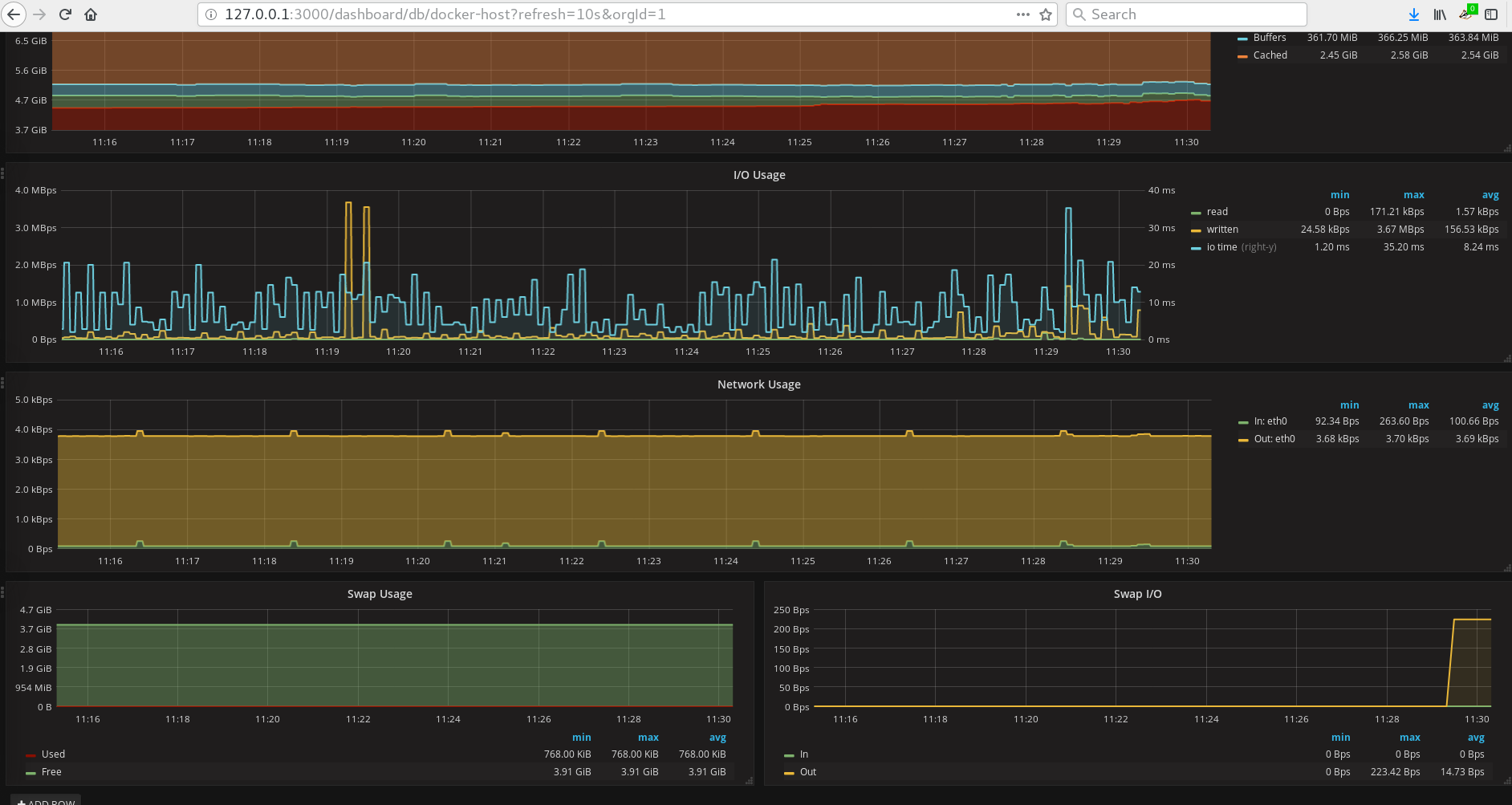
Task: Open the Swap I/O panel title menu
Action: (1137, 594)
